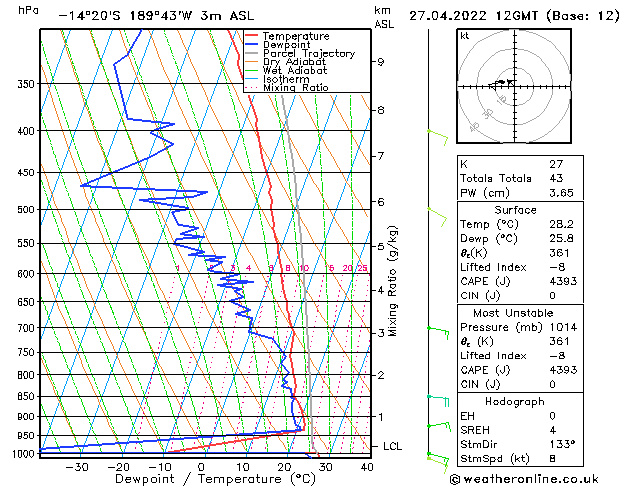629x486 pixels.
Task: Click the Mixing Ratio (g/kg) vertical axis title
Action: [x=392, y=281]
